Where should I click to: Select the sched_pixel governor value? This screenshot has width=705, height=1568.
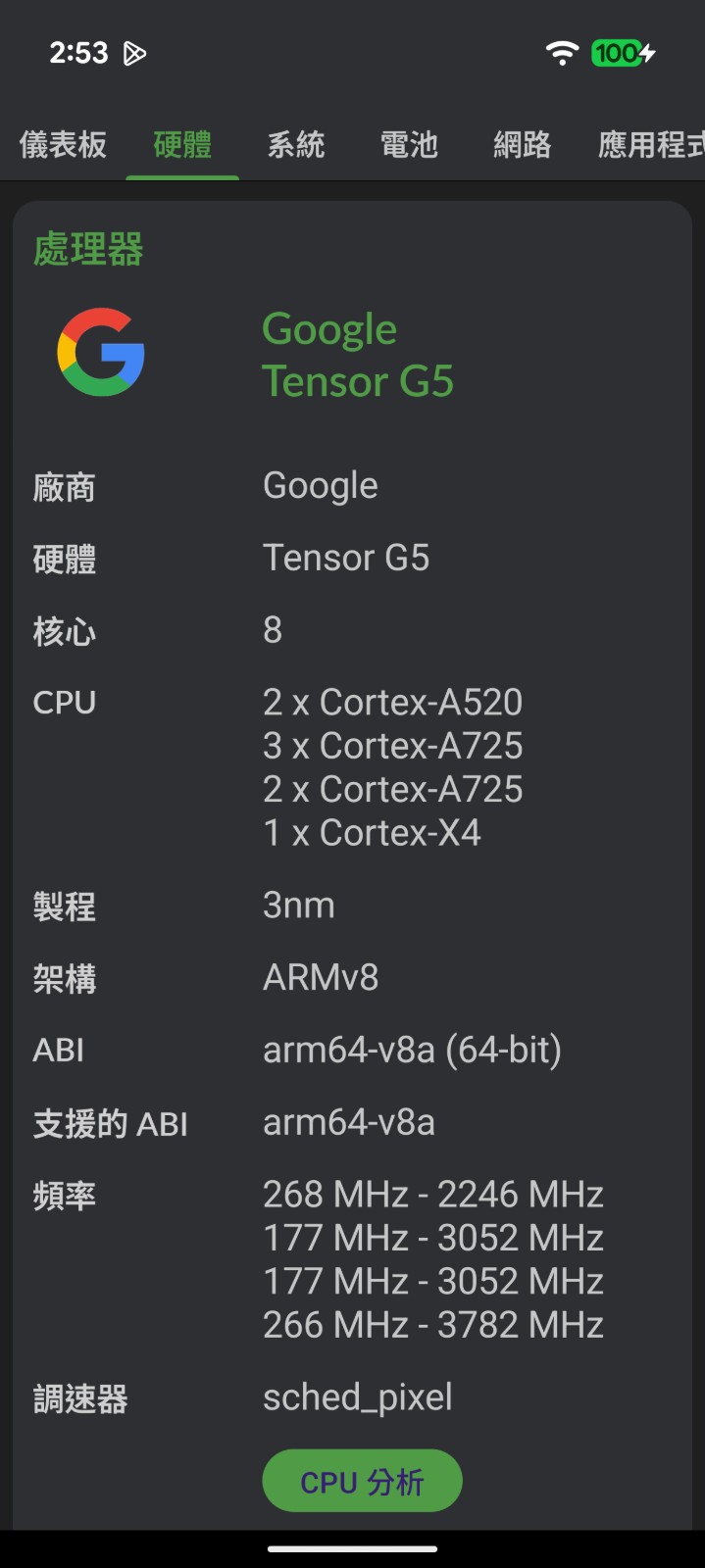pyautogui.click(x=358, y=1397)
